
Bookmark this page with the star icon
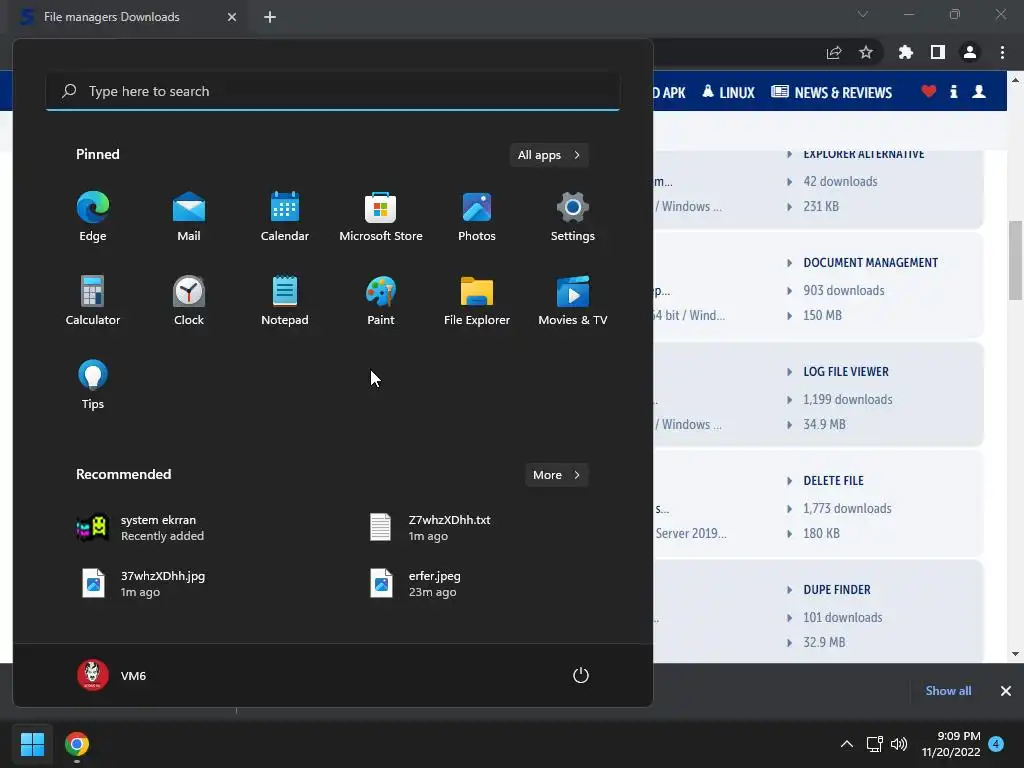[866, 52]
